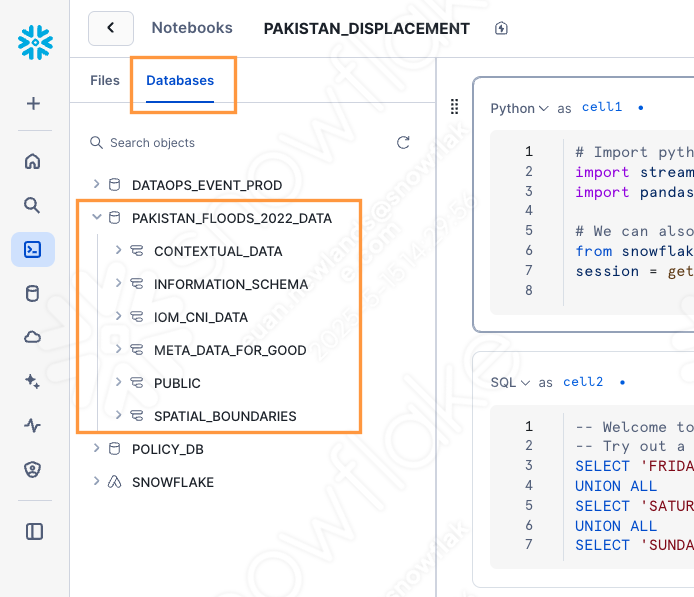Select the Projects terminal icon in sidebar
The width and height of the screenshot is (694, 597).
(x=33, y=250)
